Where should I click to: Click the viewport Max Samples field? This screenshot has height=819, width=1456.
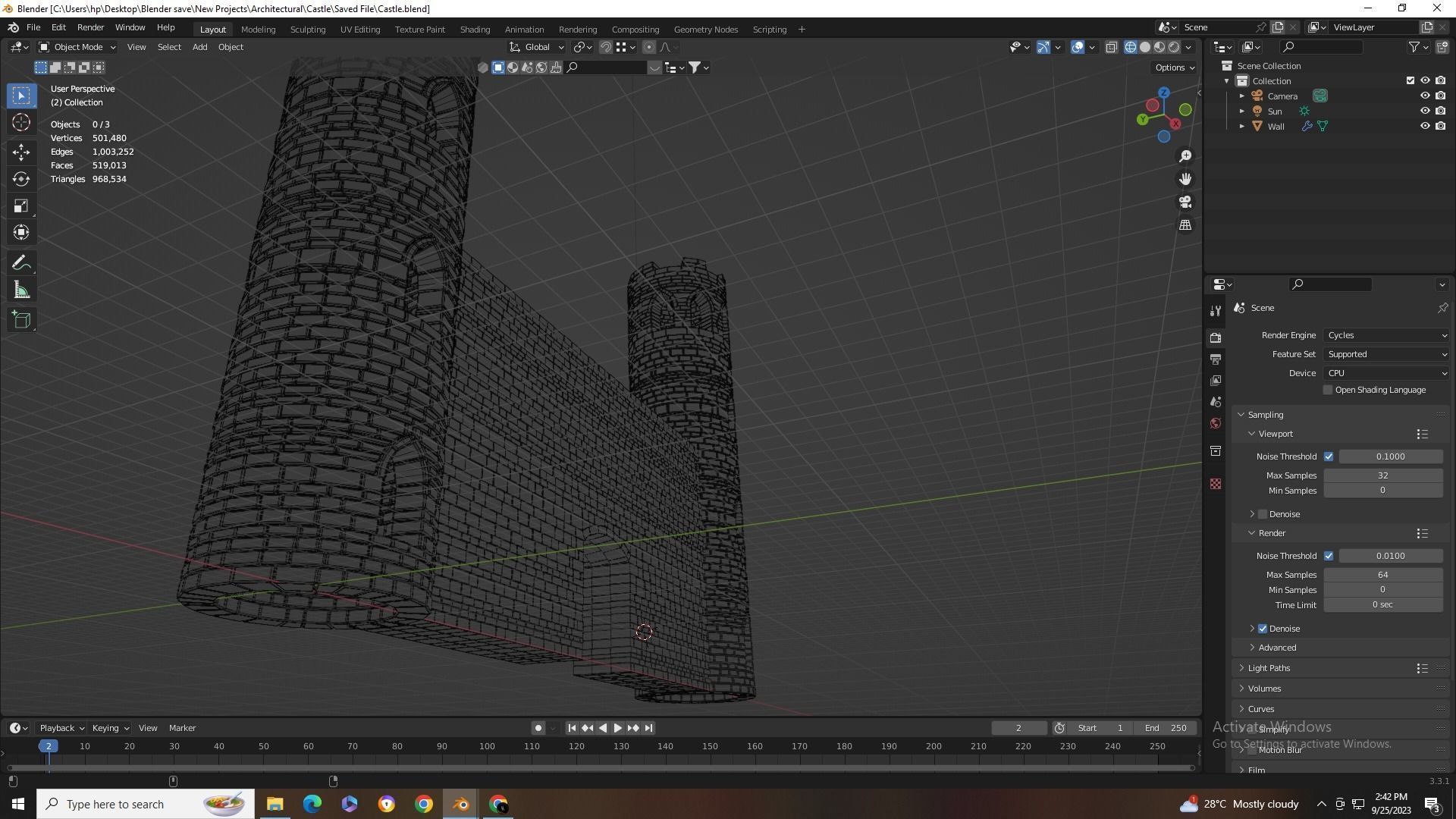coord(1382,475)
